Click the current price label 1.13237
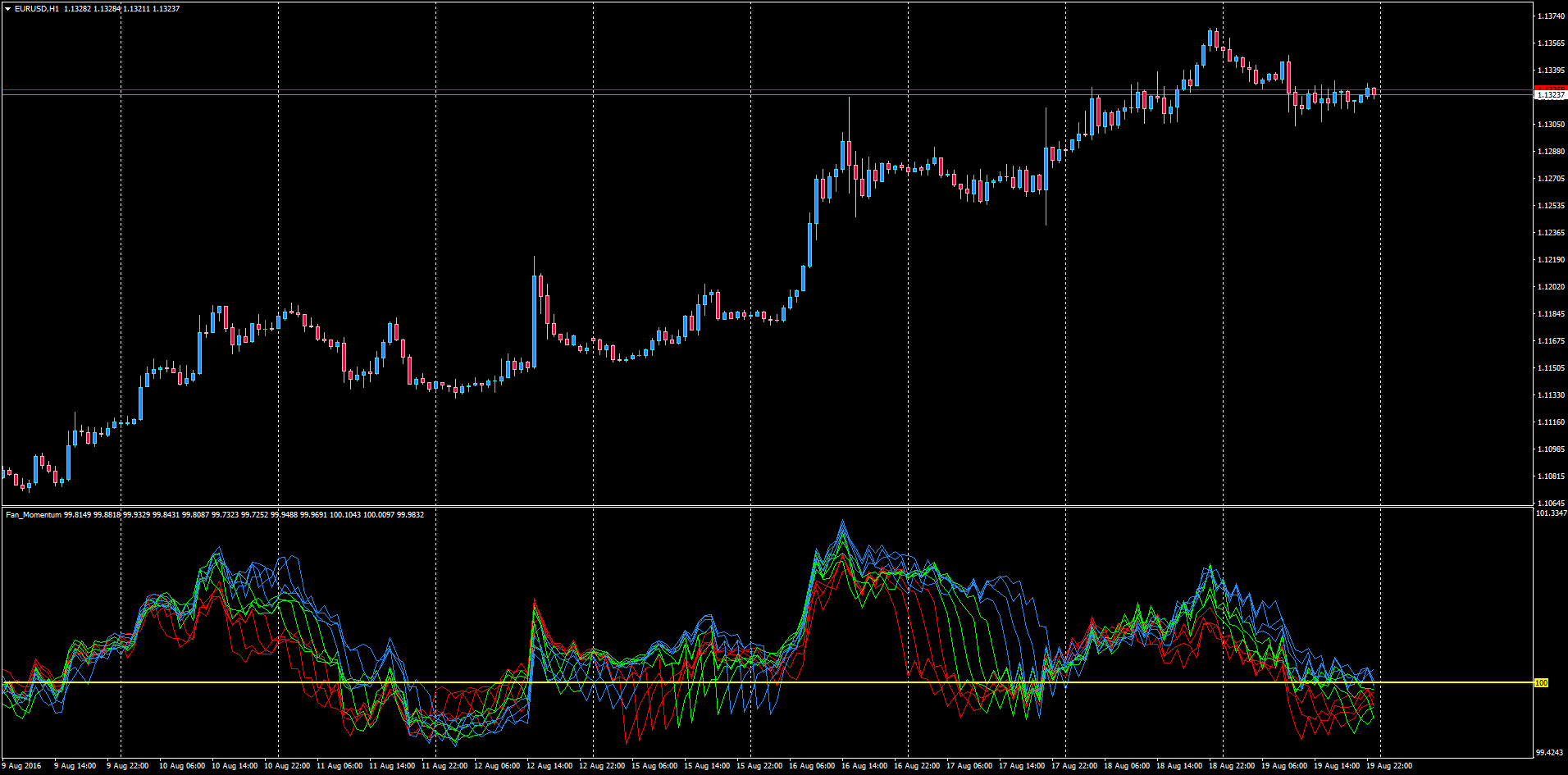The image size is (1568, 775). coord(1550,95)
